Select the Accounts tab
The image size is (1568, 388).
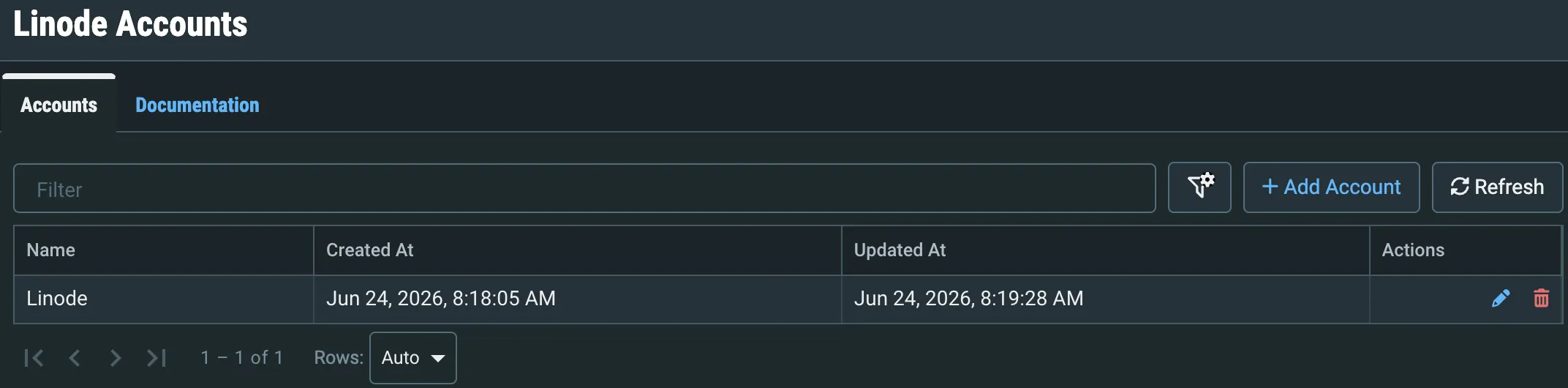[x=59, y=105]
